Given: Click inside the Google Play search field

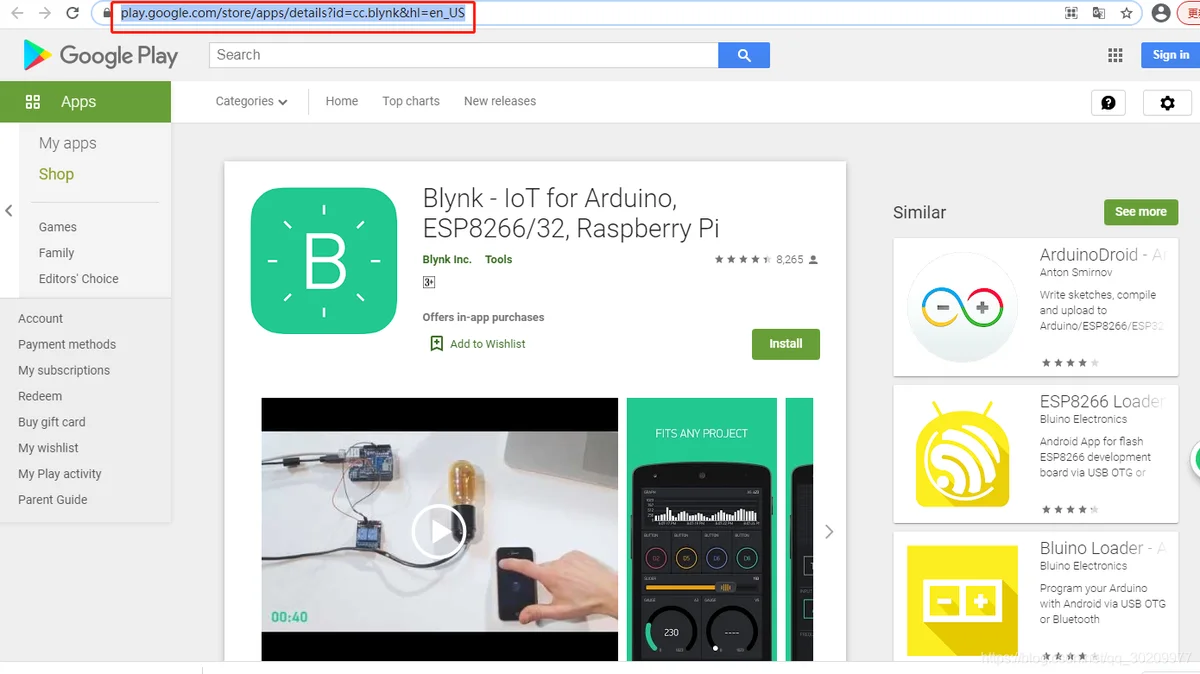Looking at the screenshot, I should click(x=463, y=55).
